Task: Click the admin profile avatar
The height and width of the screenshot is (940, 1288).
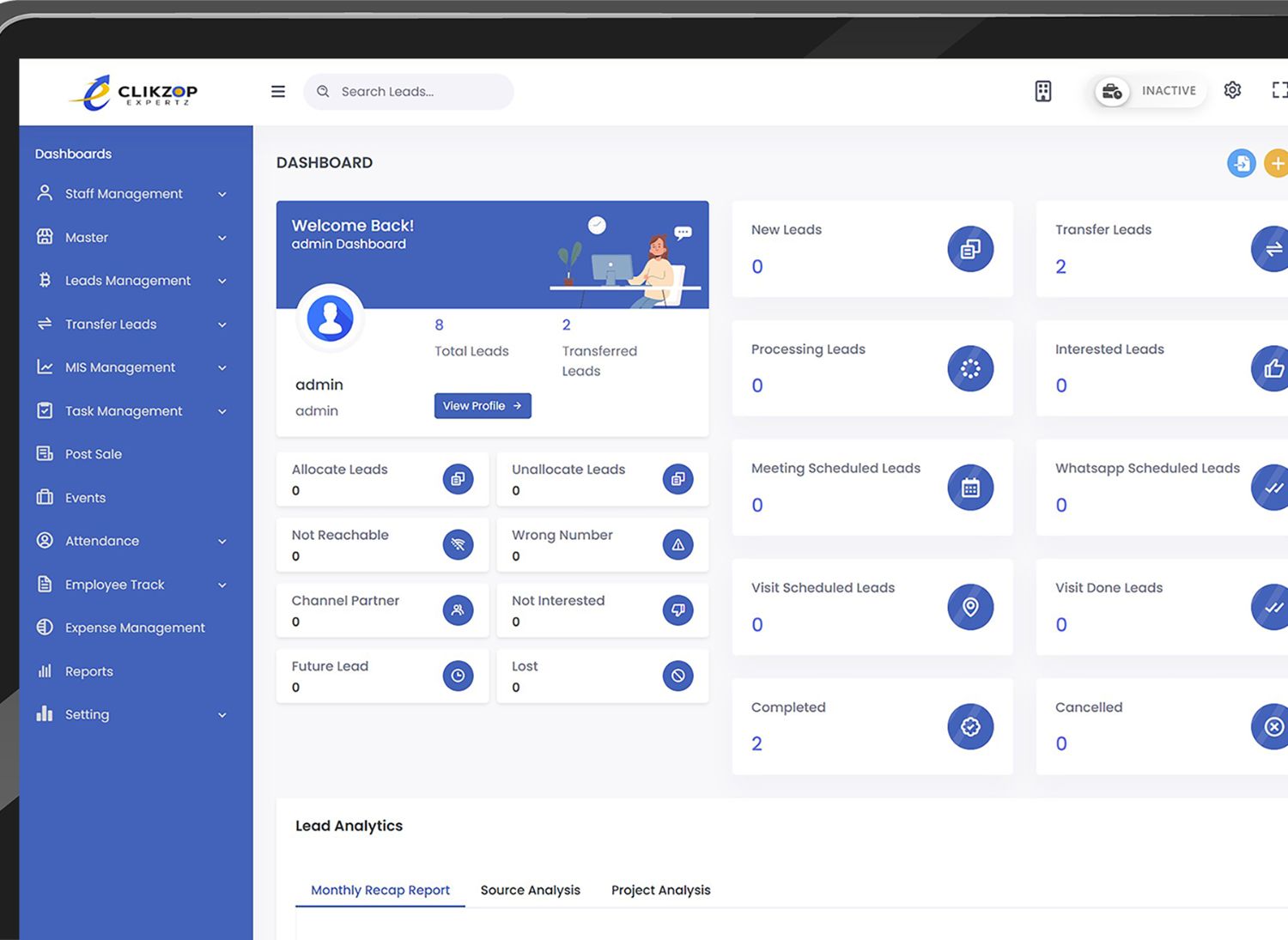Action: point(330,318)
